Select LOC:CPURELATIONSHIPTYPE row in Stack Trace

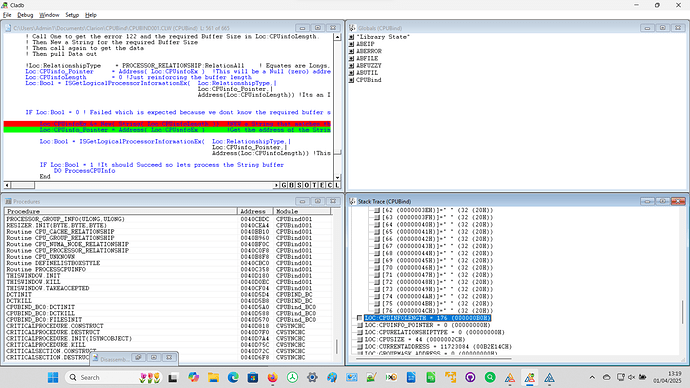(434, 332)
